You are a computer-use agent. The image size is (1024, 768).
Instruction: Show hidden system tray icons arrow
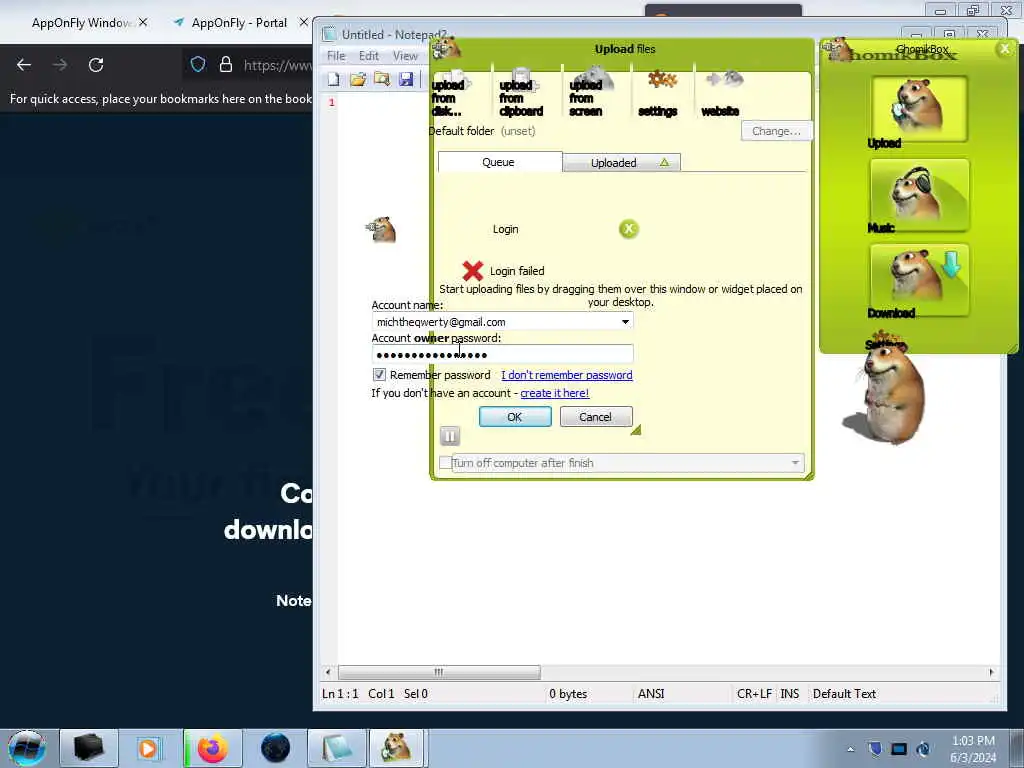850,749
